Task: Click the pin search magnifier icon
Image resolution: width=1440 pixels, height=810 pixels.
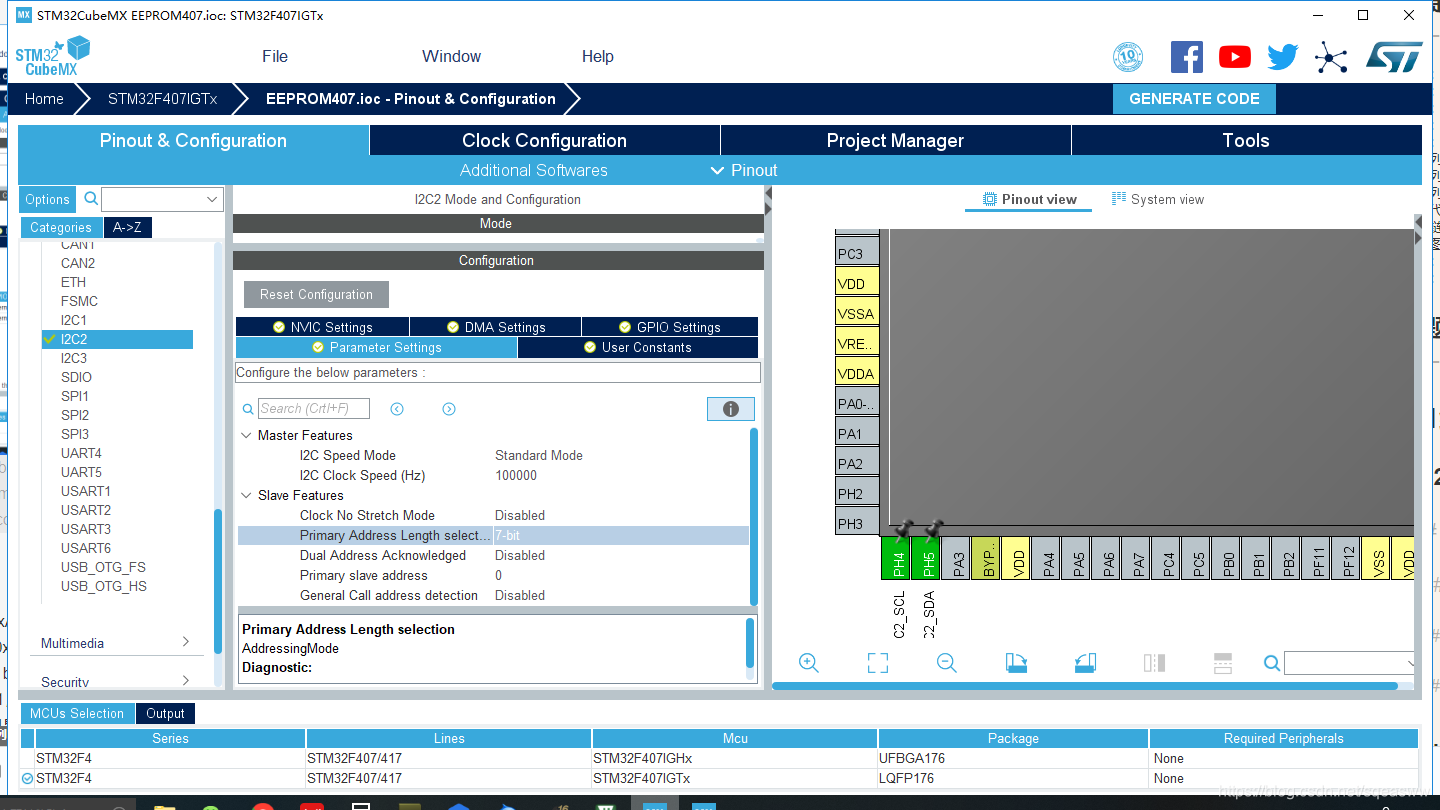Action: [x=1271, y=663]
